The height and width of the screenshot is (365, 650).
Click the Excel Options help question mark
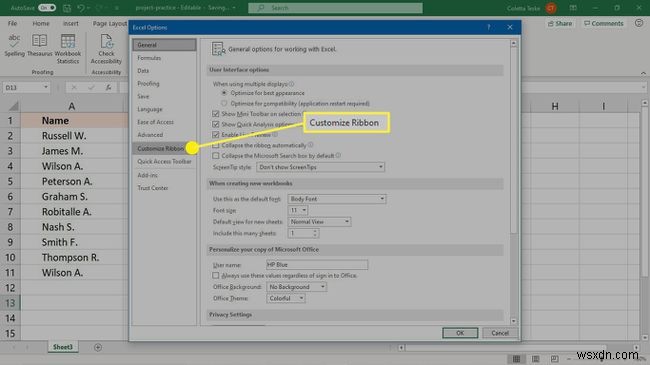click(489, 27)
